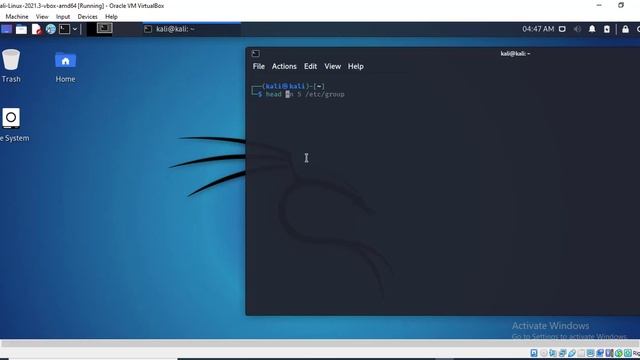Toggle the muted volume speaker icon
Screen dimensions: 640x360
pyautogui.click(x=577, y=29)
